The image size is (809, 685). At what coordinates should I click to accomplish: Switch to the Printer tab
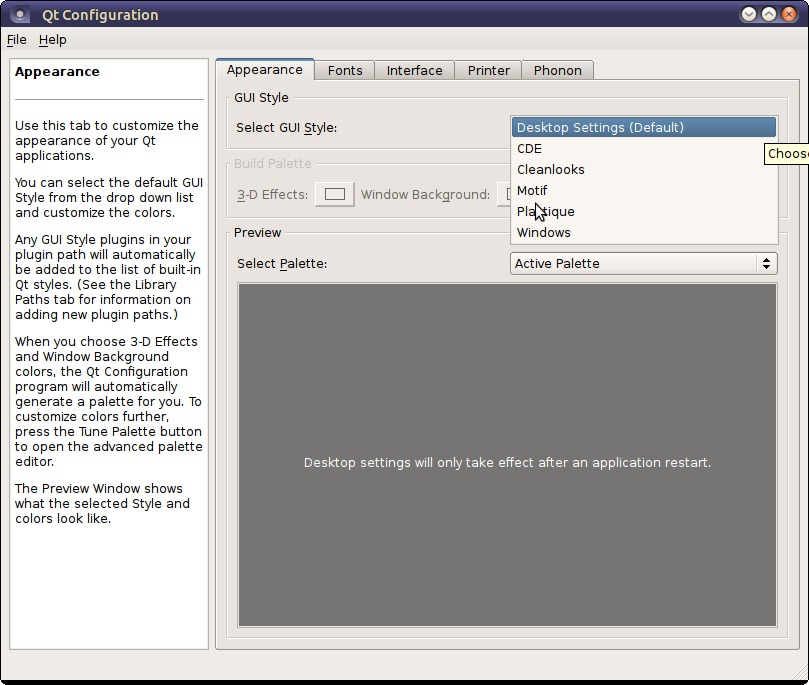coord(489,71)
